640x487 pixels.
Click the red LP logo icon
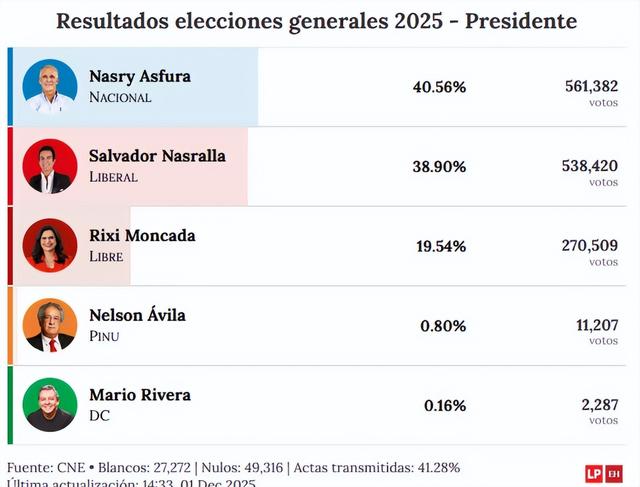pyautogui.click(x=594, y=474)
